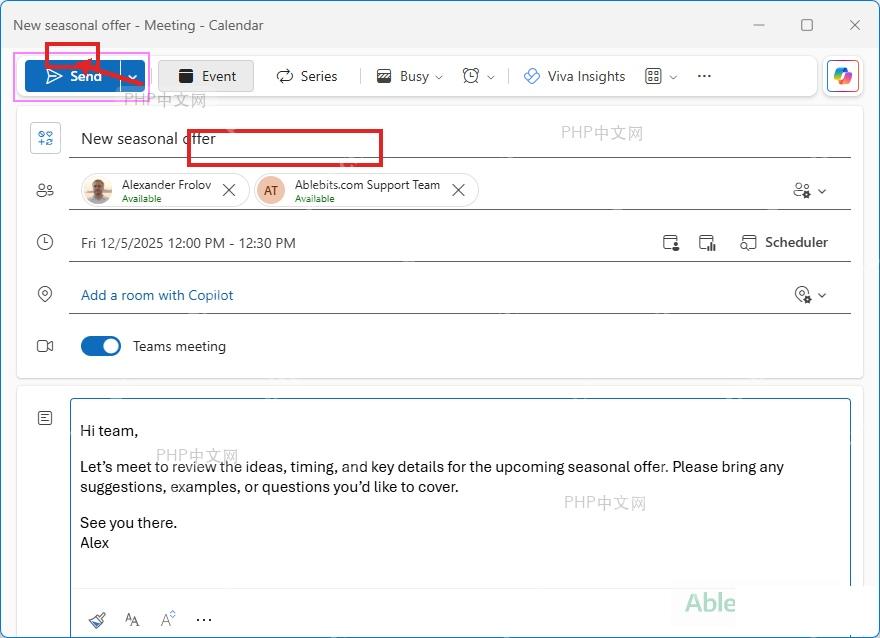Close the meeting window
This screenshot has width=880, height=638.
coord(855,25)
